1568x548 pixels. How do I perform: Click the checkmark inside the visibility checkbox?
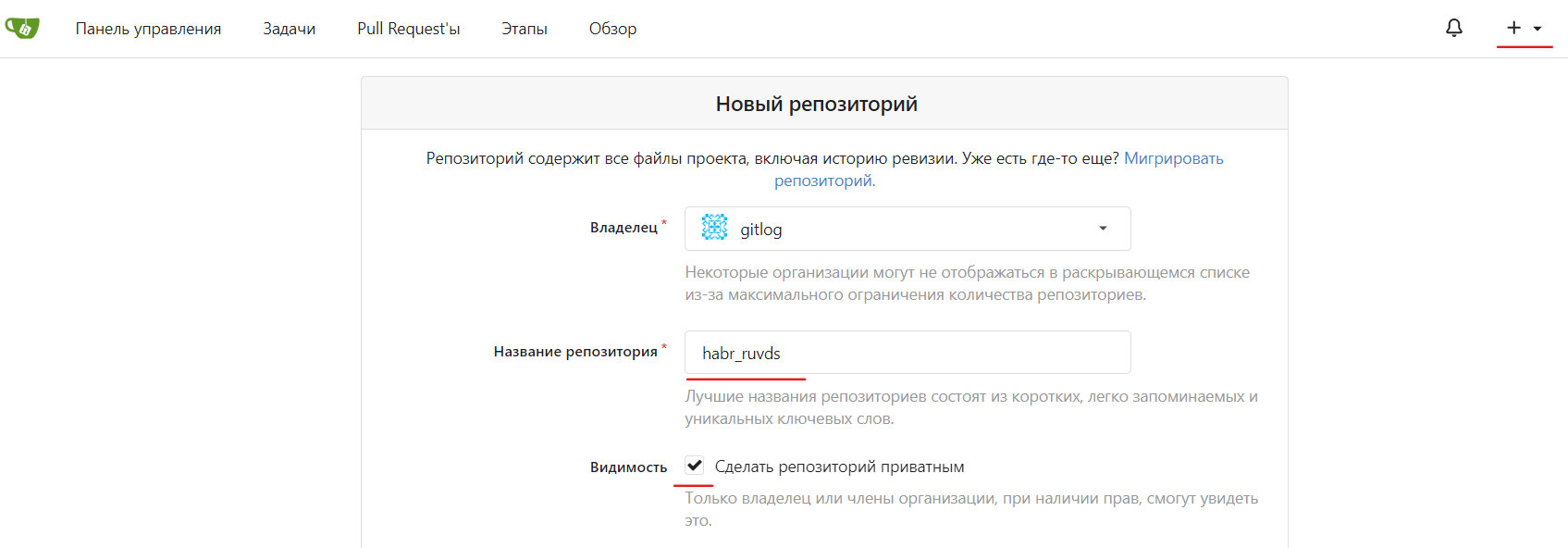(693, 466)
